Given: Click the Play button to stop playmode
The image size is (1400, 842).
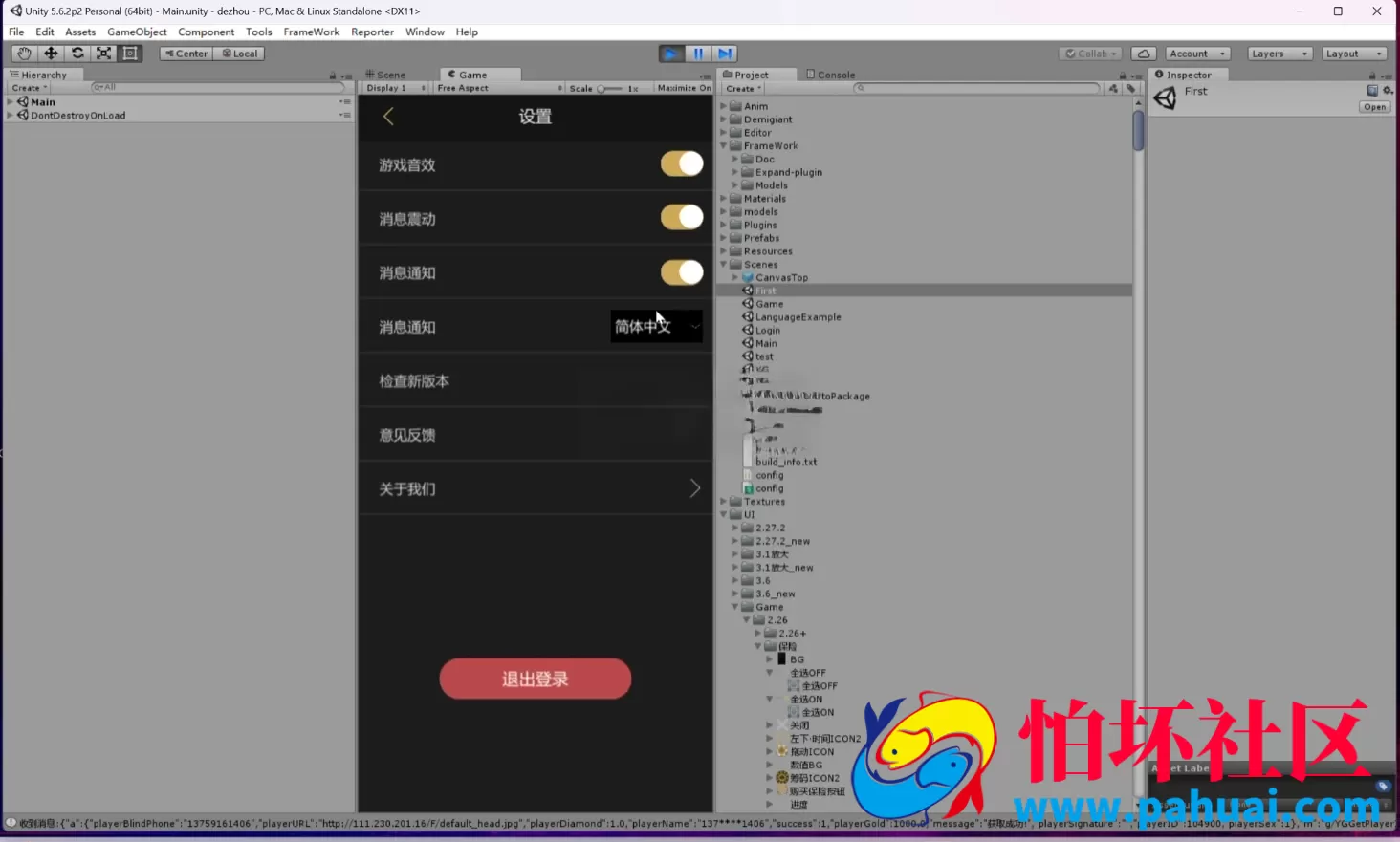Looking at the screenshot, I should pyautogui.click(x=671, y=54).
